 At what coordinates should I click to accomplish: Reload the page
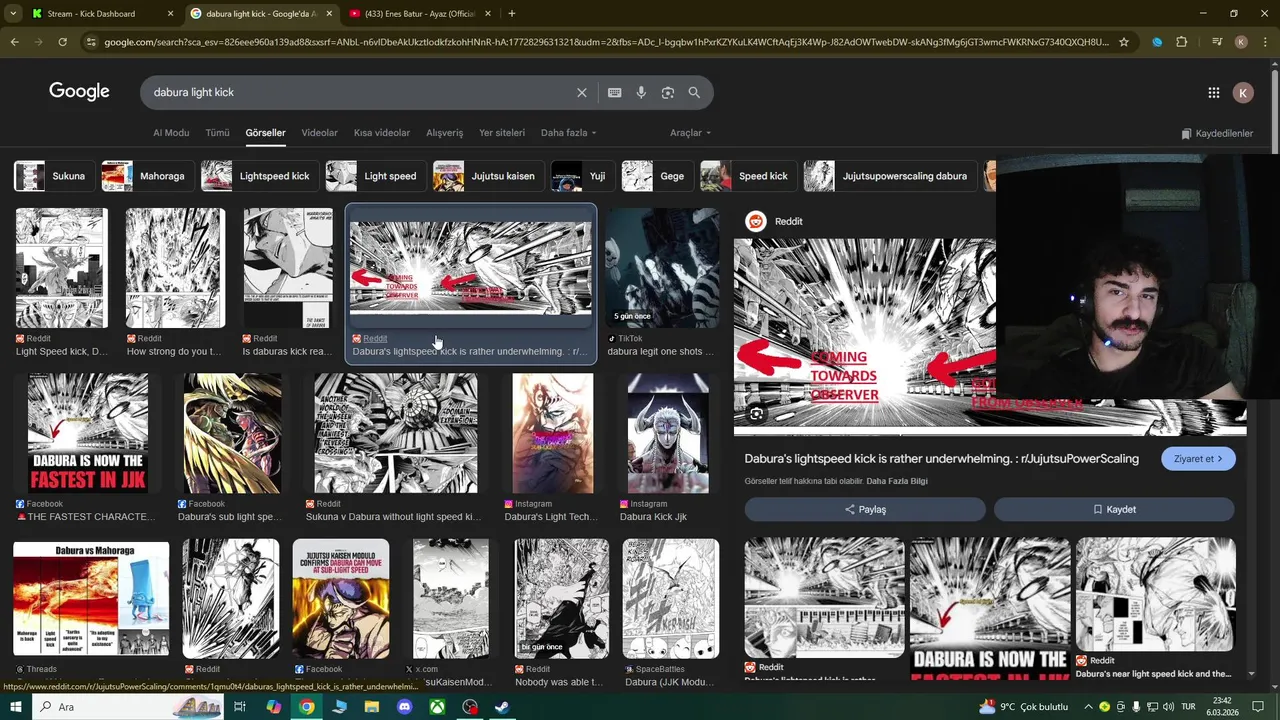pyautogui.click(x=62, y=42)
